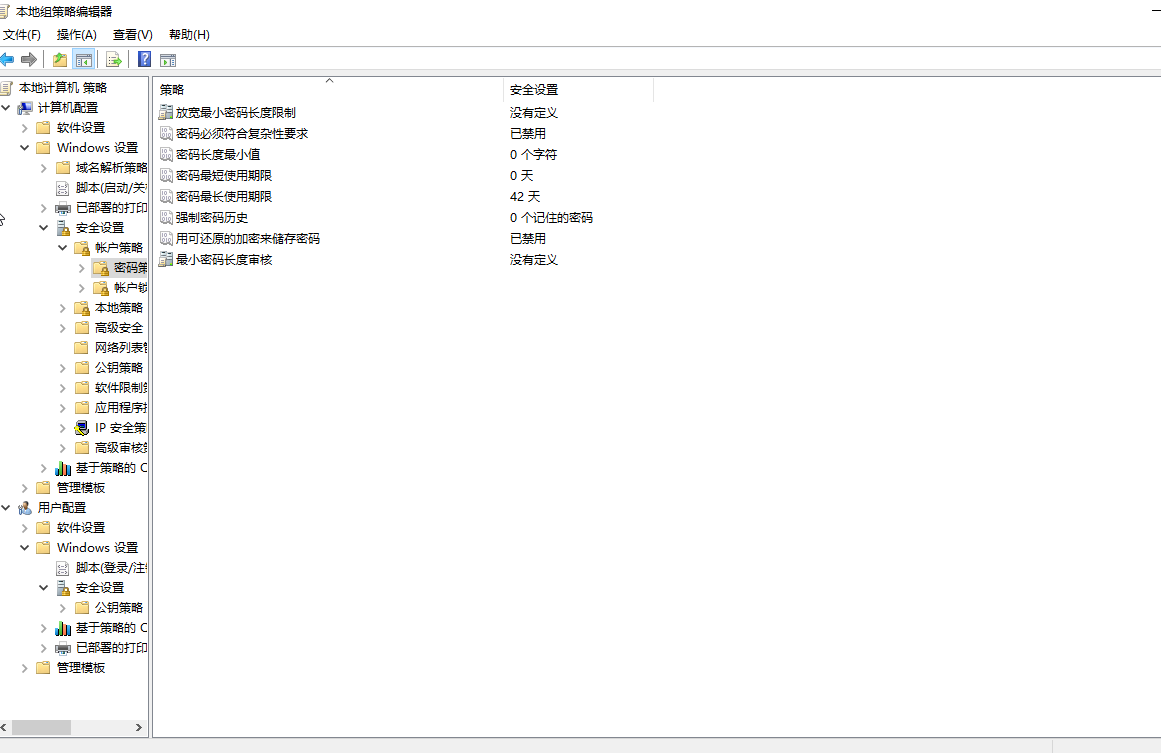Screen dimensions: 1161x753
Task: Expand the 高级审核 node
Action: coord(63,448)
